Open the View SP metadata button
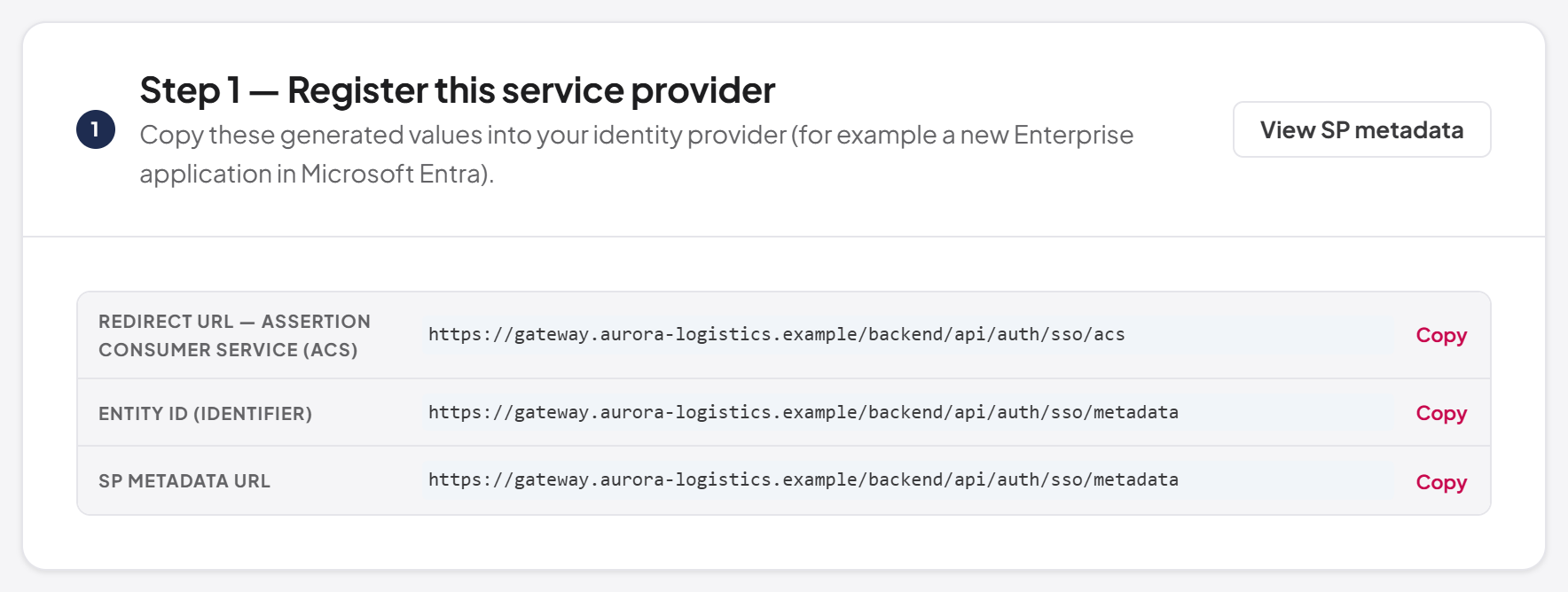 click(x=1361, y=129)
